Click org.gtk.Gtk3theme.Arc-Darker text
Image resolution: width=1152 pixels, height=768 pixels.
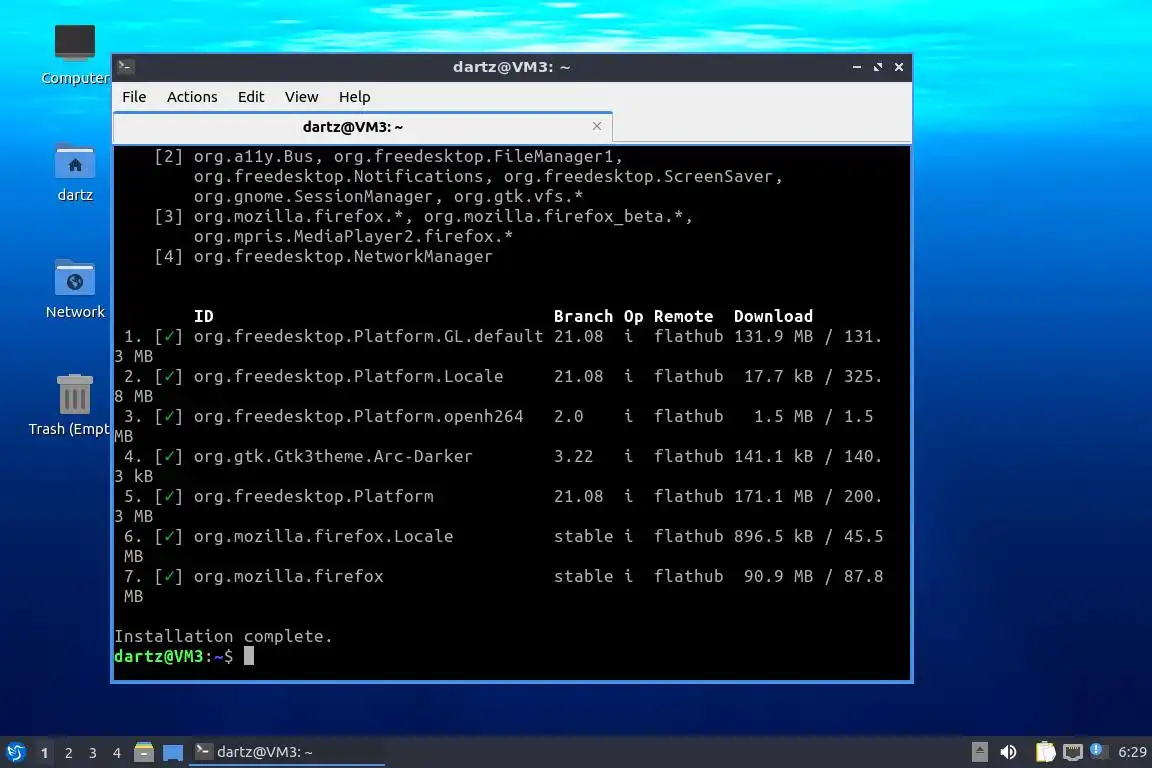[333, 456]
